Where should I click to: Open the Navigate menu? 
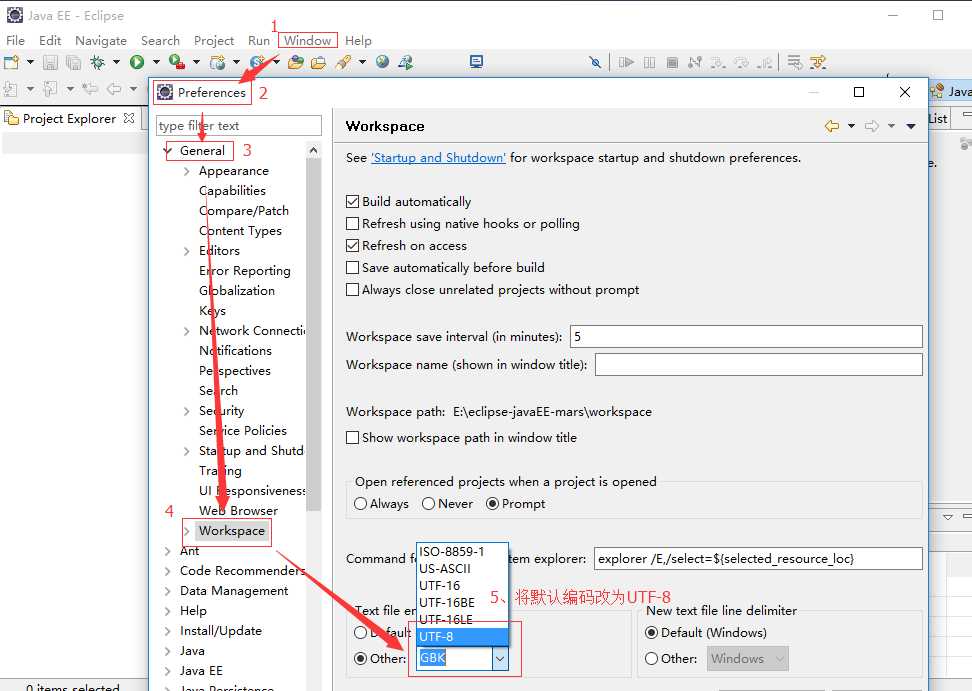pos(101,40)
